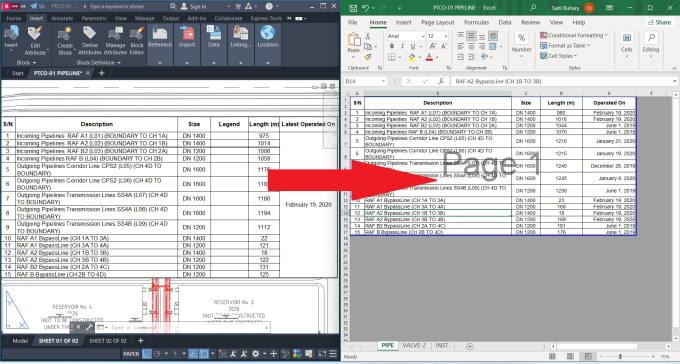Toggle center horizontal alignment in Excel

(x=471, y=46)
